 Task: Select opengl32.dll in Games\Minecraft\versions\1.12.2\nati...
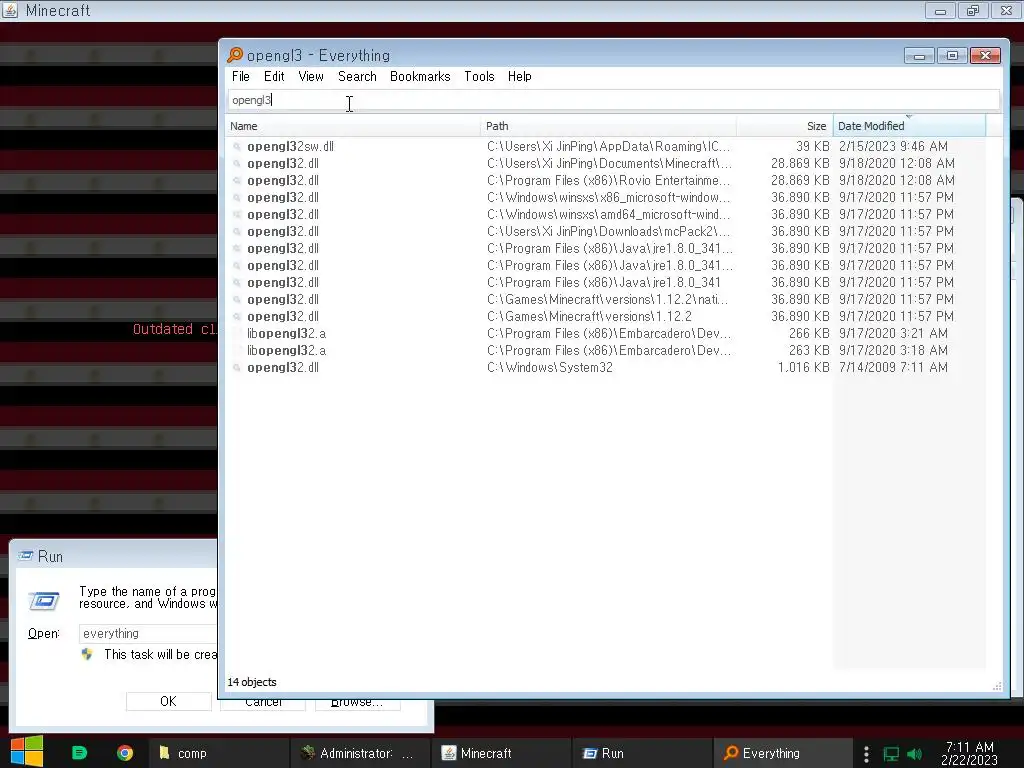pos(283,299)
